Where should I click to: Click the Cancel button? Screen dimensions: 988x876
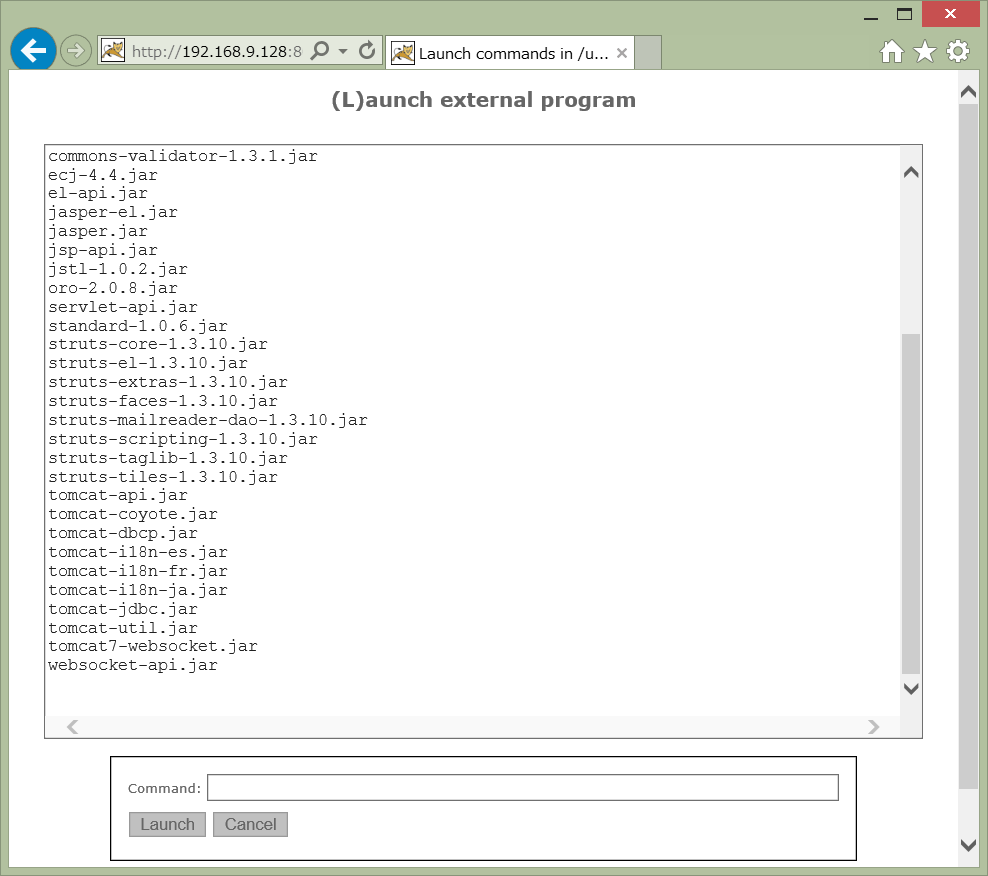(251, 824)
